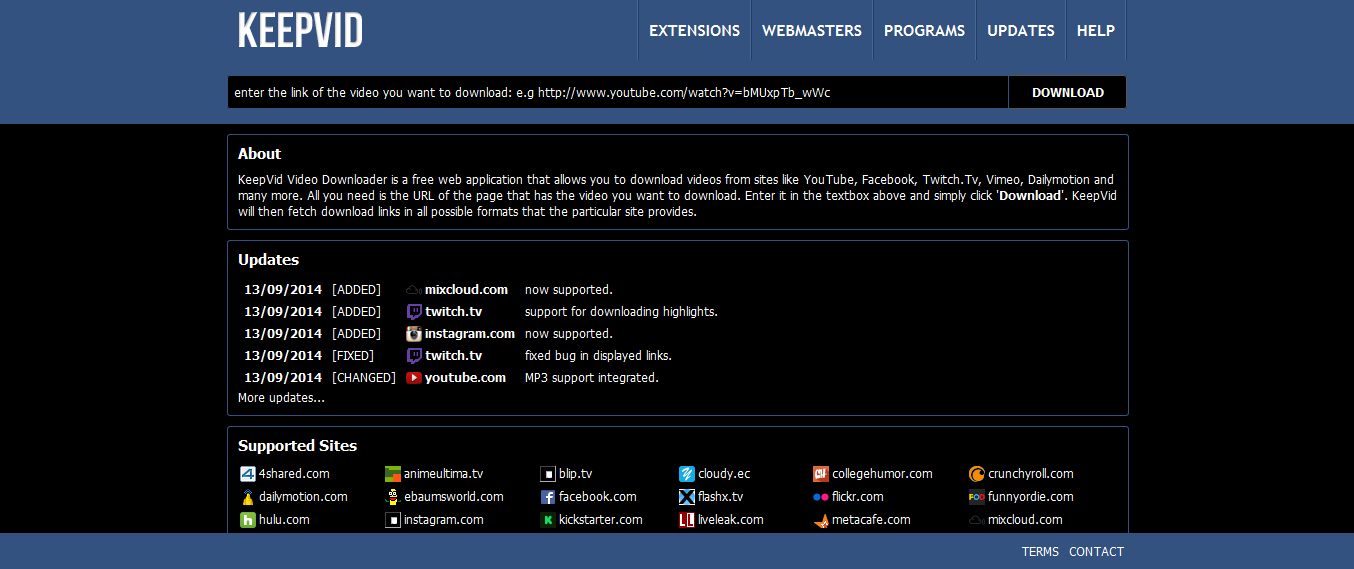Open the instagram.com link in Supported Sites
1354x569 pixels.
[x=444, y=520]
